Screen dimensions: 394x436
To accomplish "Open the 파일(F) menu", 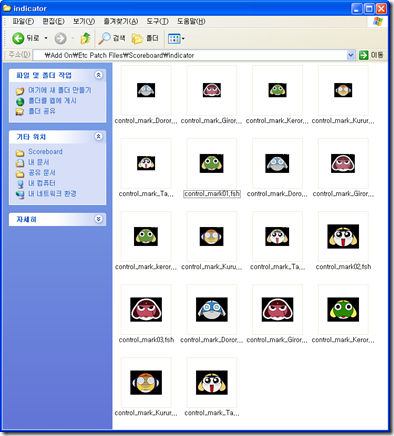I will (x=23, y=22).
